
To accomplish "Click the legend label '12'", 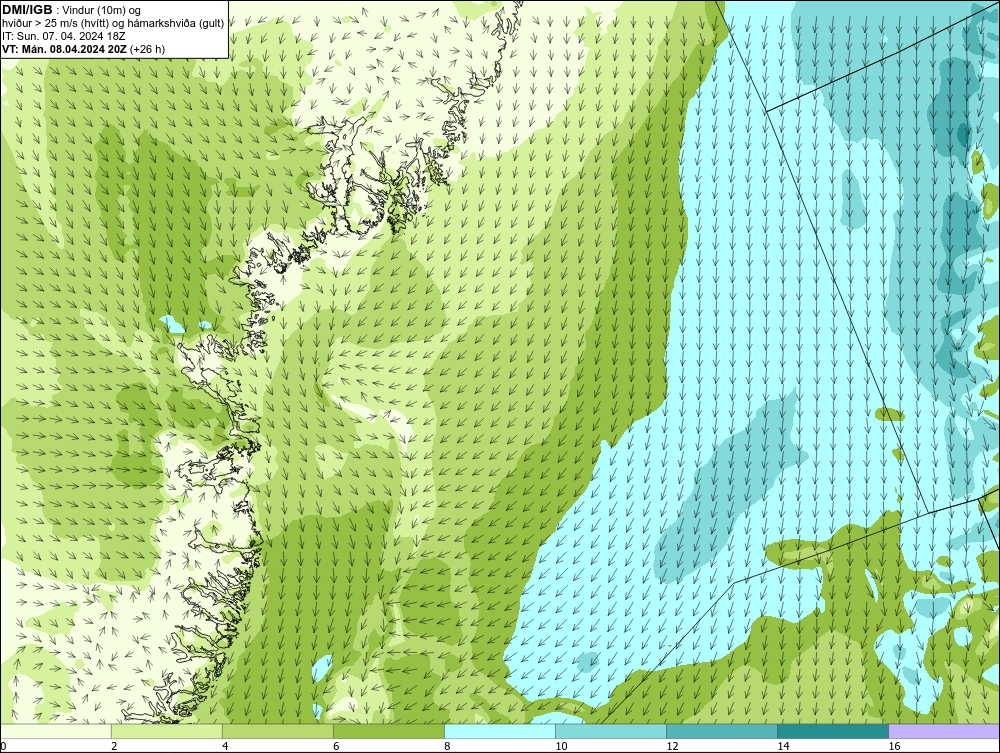I will click(x=672, y=746).
